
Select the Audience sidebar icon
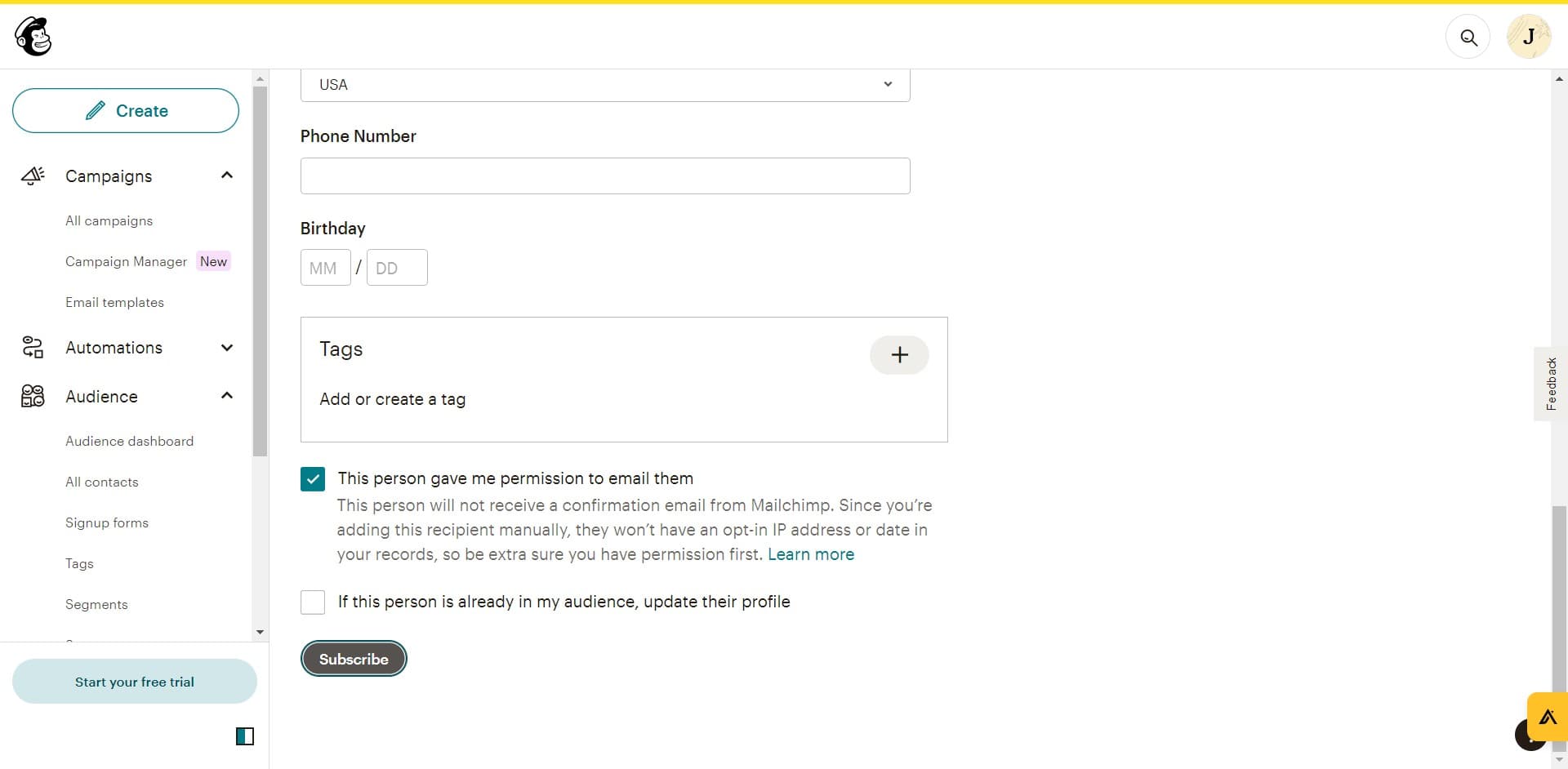point(32,396)
